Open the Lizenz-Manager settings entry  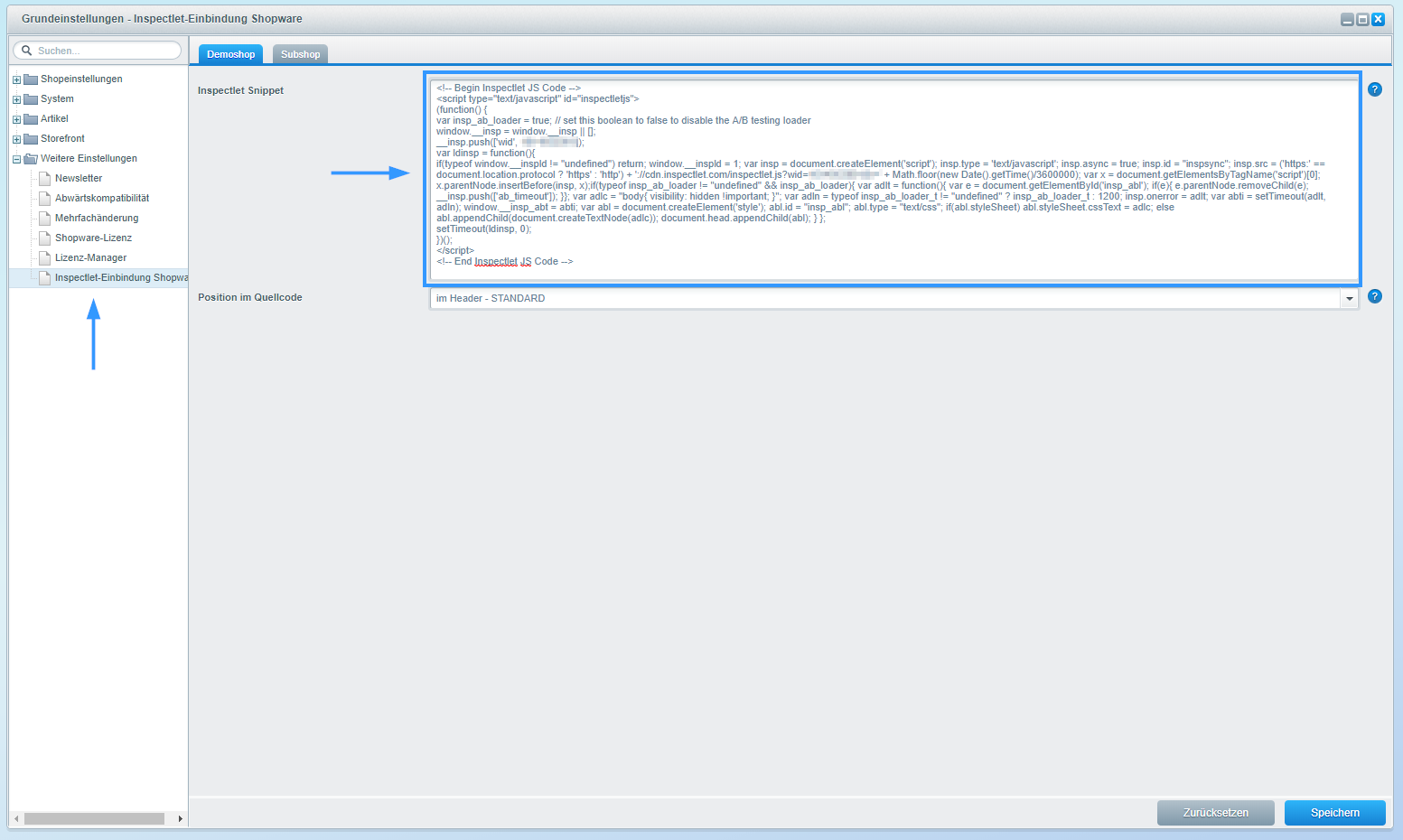90,257
